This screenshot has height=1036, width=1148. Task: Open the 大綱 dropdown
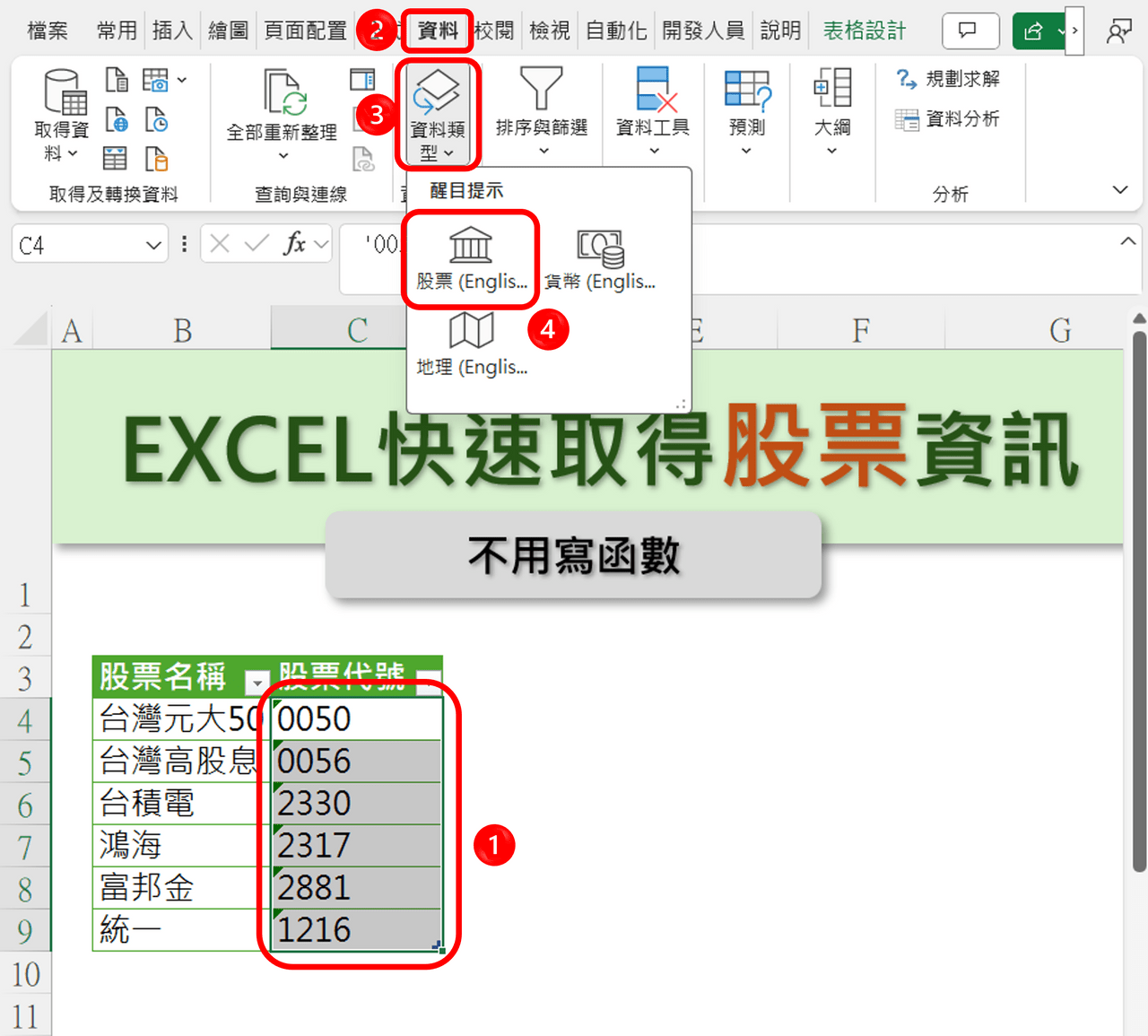click(x=832, y=113)
